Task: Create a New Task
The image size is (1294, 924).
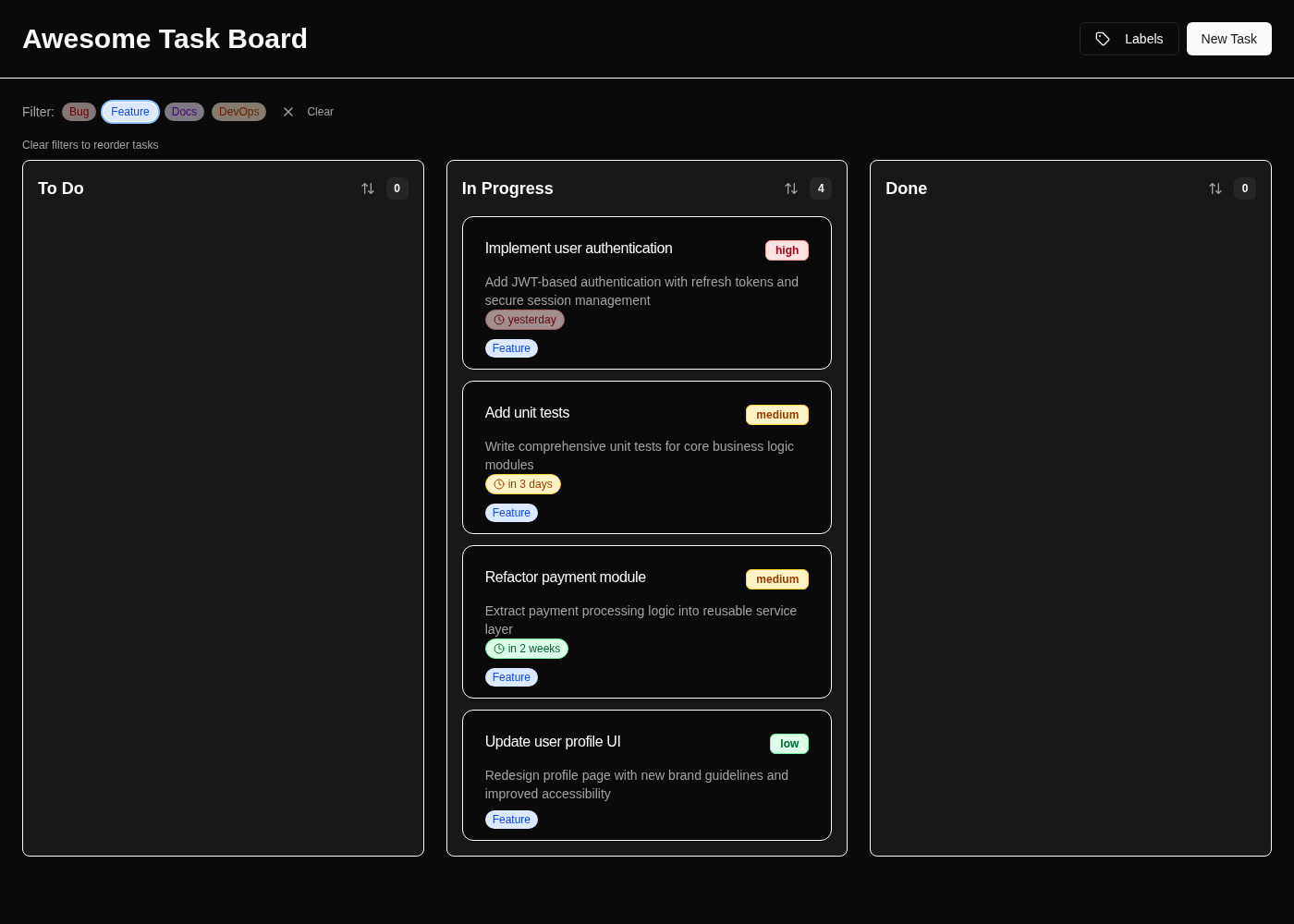Action: coord(1229,39)
